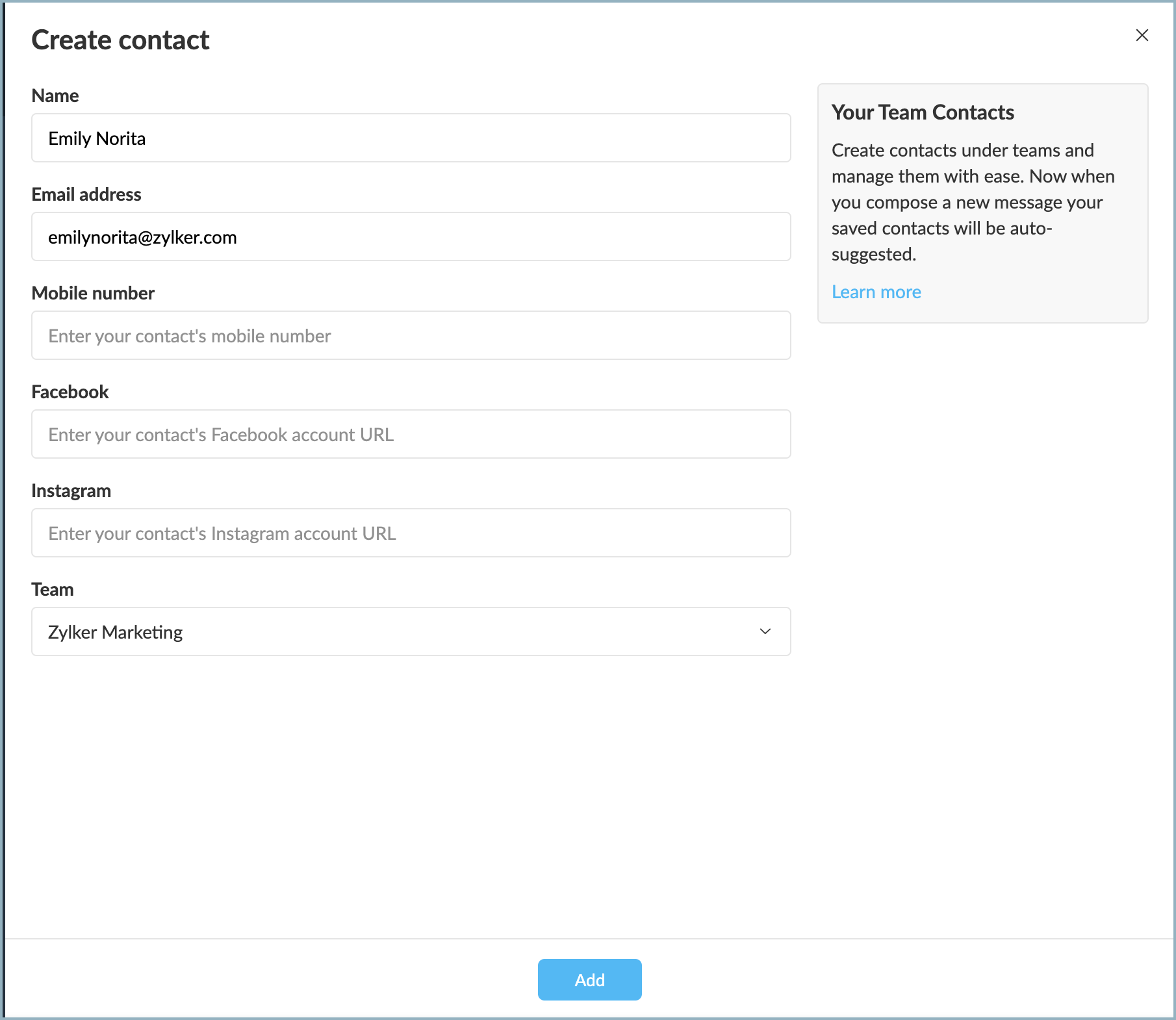Focus the Mobile number input field

click(x=411, y=336)
